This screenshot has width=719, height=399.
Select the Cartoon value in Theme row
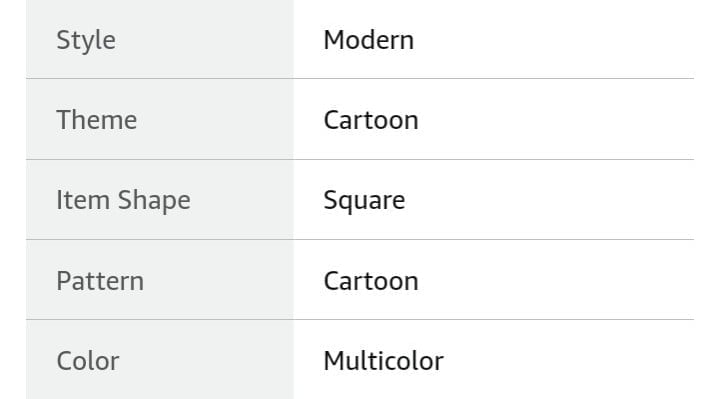click(371, 120)
